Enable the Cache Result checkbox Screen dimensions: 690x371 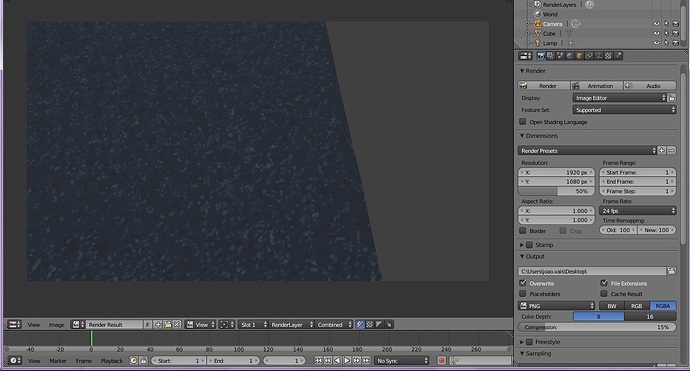tap(604, 294)
